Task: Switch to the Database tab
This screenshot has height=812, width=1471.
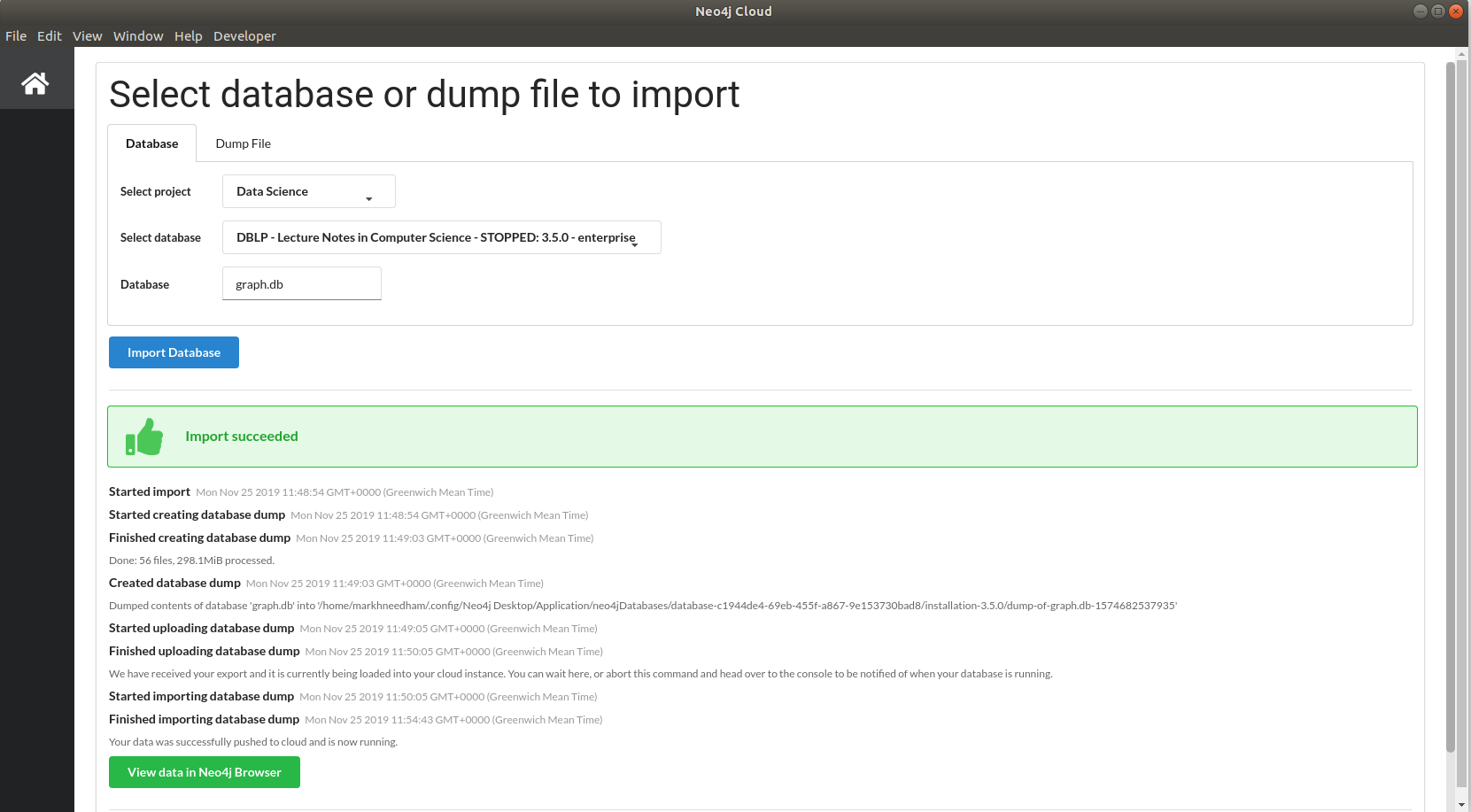Action: 152,143
